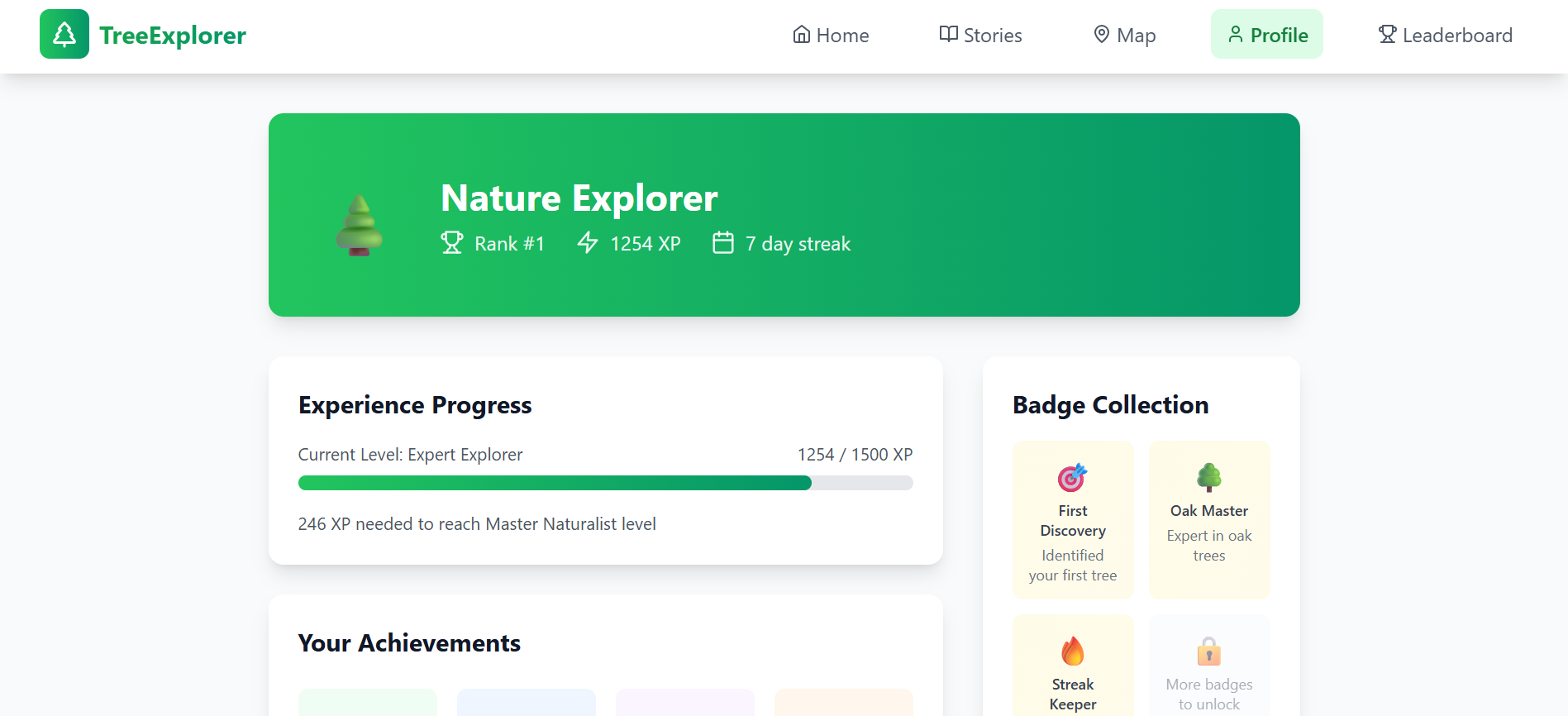Click "More badges to unlock" card
Screen dimensions: 1568x716
[1209, 666]
